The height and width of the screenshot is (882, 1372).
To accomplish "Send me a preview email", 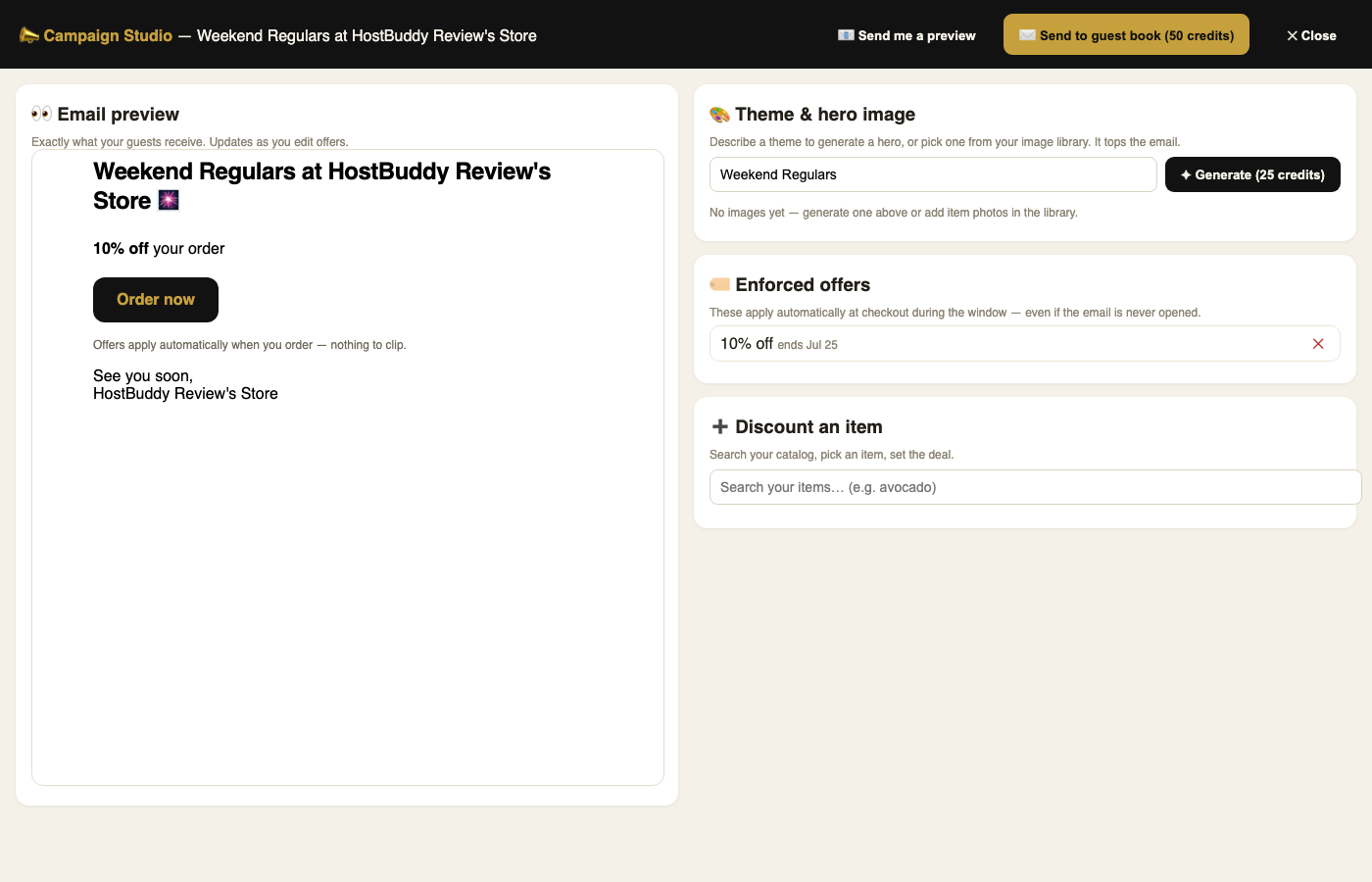I will [x=906, y=35].
